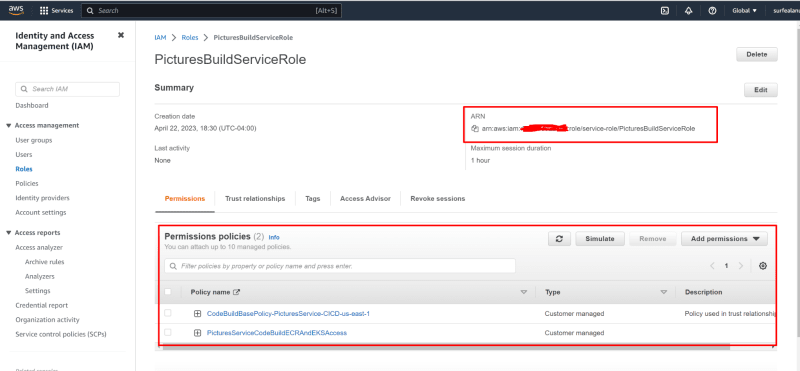Open the CodeBuildBasePolicy-PicturesService-CICD-us-east-1 policy link
Screen dimensions: 800x371
[x=288, y=313]
